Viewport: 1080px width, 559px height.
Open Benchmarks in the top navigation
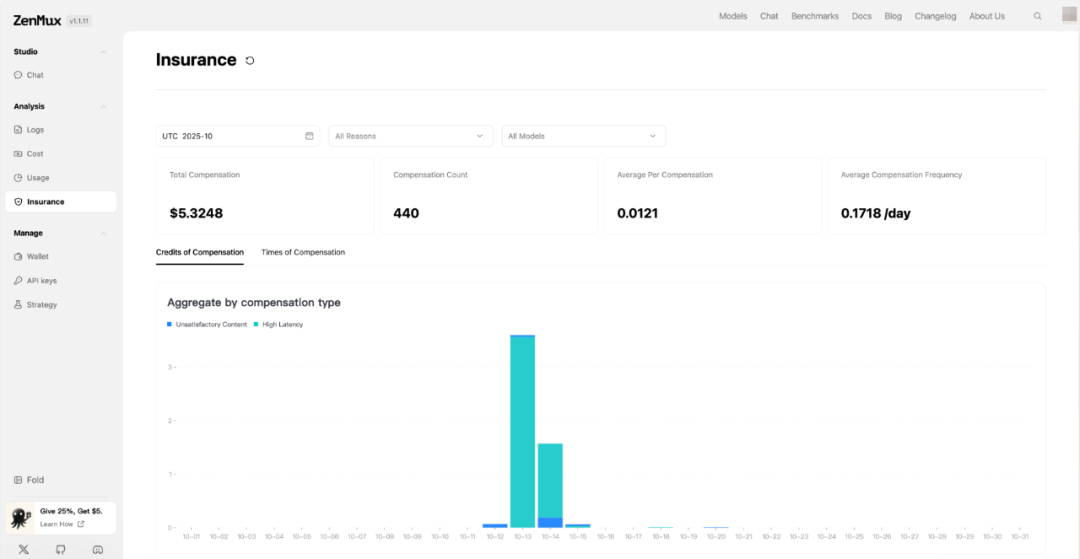[x=815, y=16]
